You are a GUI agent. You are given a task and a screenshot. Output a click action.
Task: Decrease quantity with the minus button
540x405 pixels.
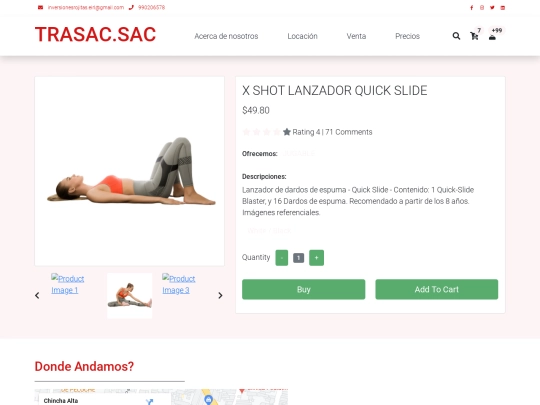[x=282, y=258]
